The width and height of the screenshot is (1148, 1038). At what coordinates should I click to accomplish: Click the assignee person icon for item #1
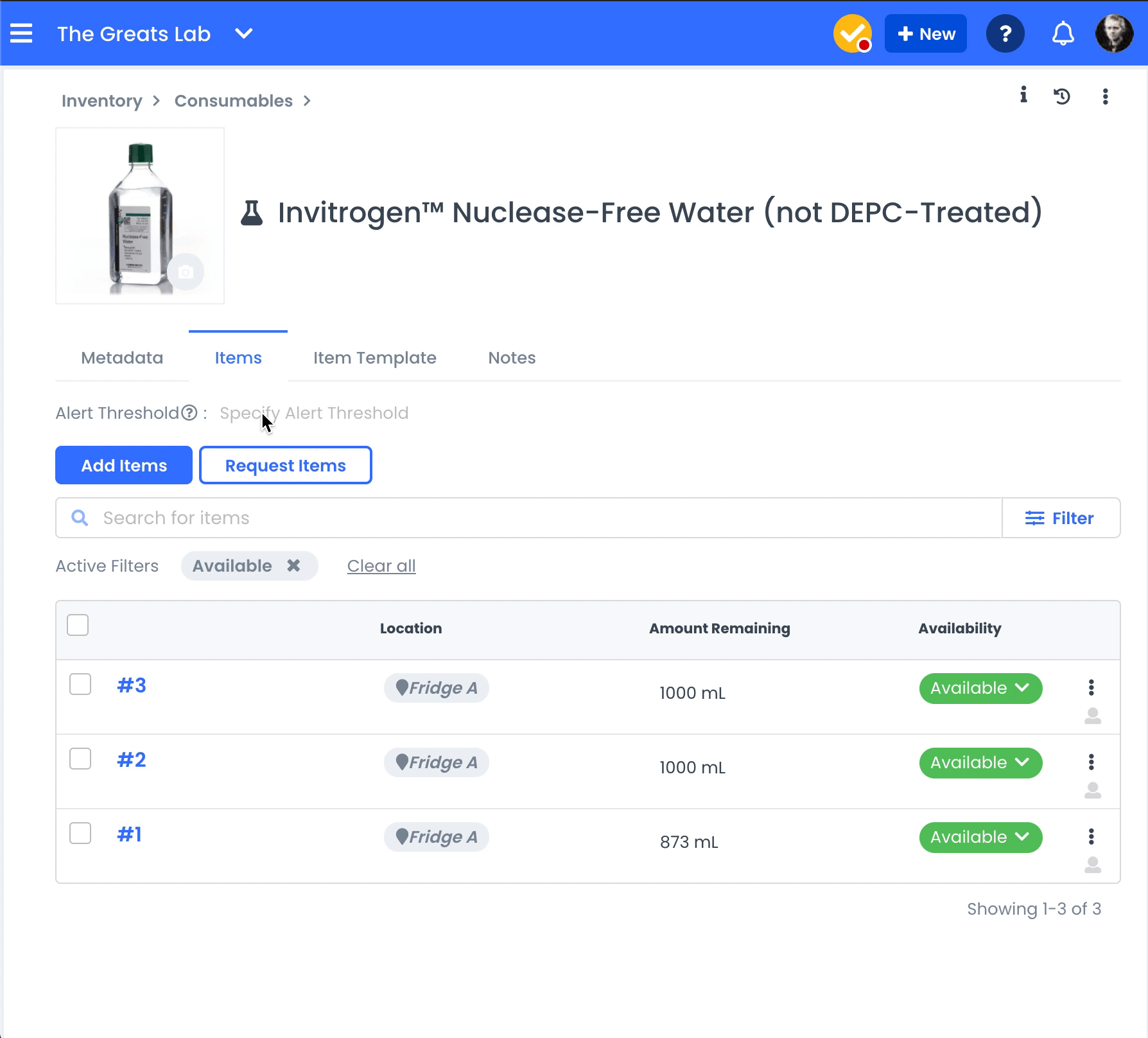coord(1093,865)
